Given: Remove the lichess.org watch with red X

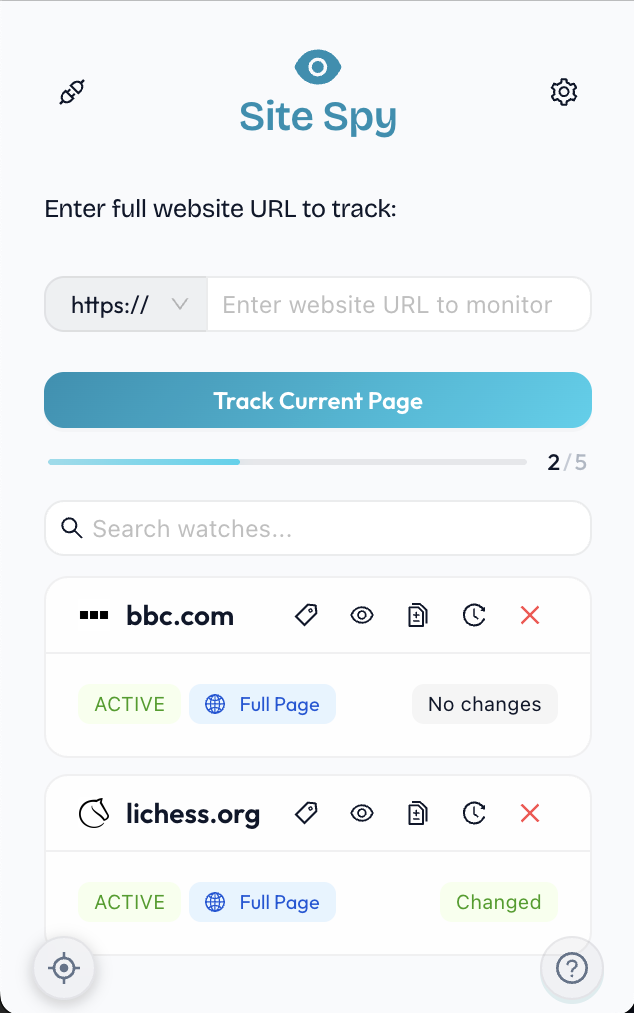Looking at the screenshot, I should point(530,814).
